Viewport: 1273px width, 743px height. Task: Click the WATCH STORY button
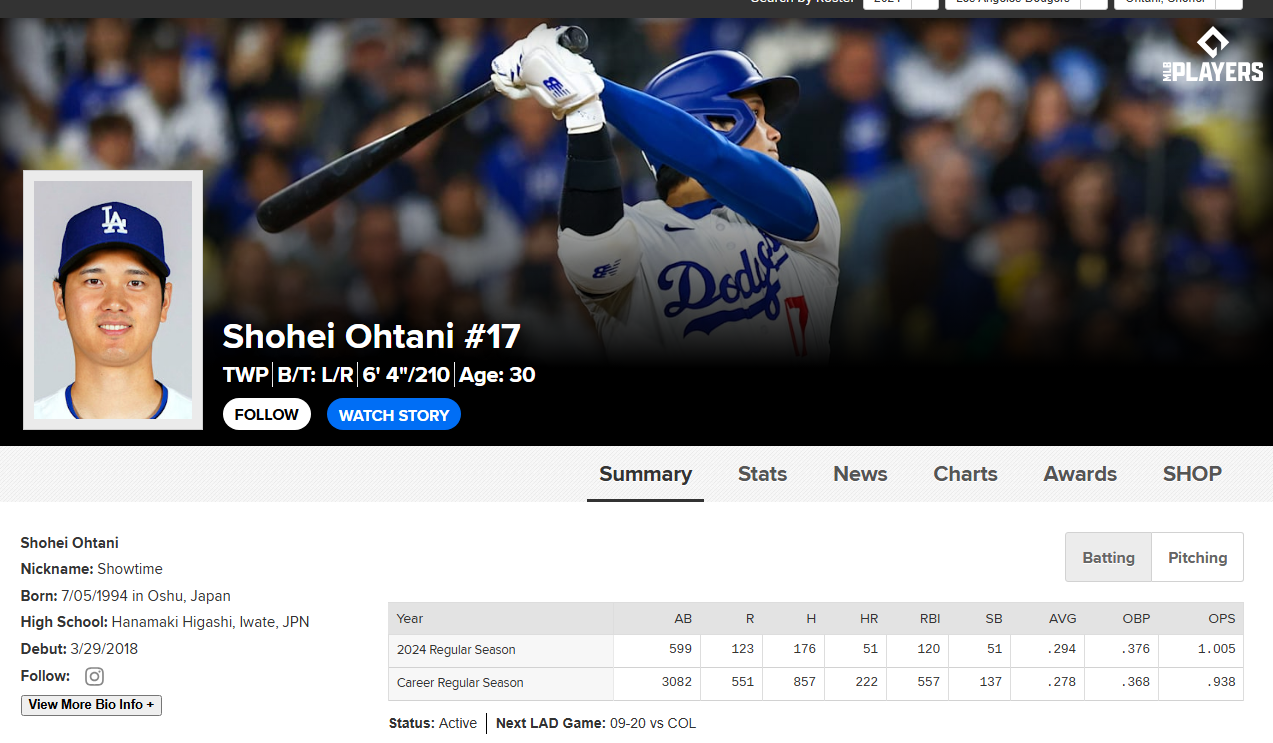(x=394, y=414)
